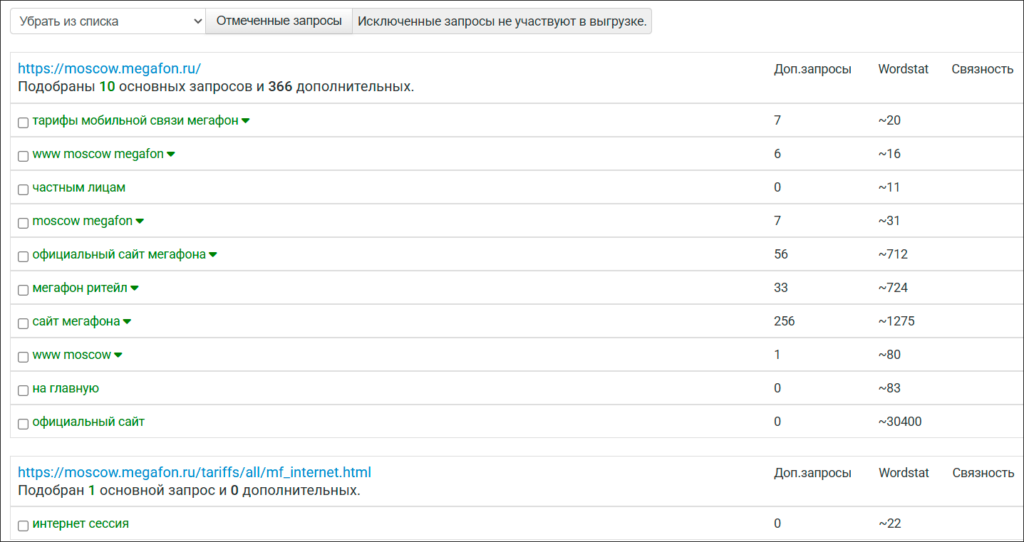Viewport: 1024px width, 542px height.
Task: Expand arrow next to 'тарифы мобильной связи мегафон'
Action: pos(246,121)
